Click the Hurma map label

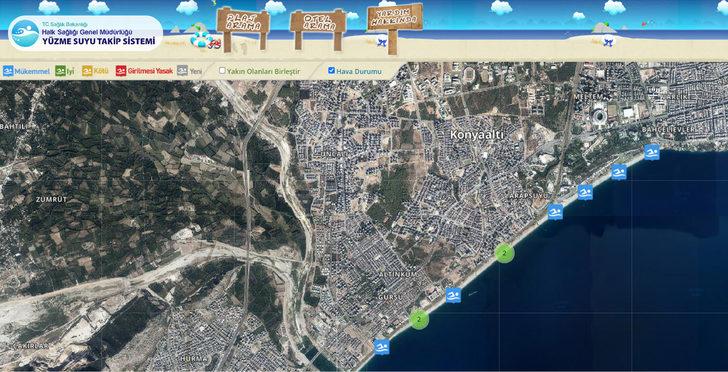(193, 359)
